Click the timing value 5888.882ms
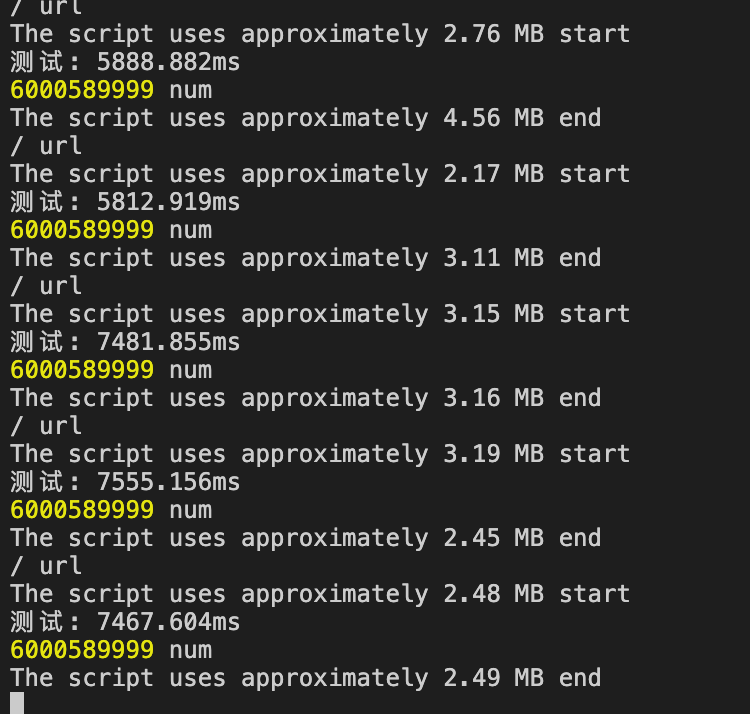Image resolution: width=750 pixels, height=714 pixels. pos(168,62)
